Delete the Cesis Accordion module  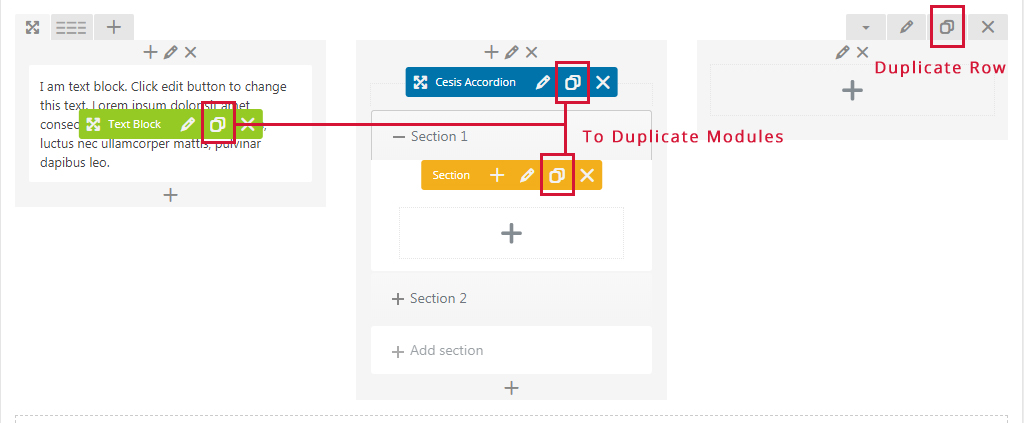click(603, 83)
